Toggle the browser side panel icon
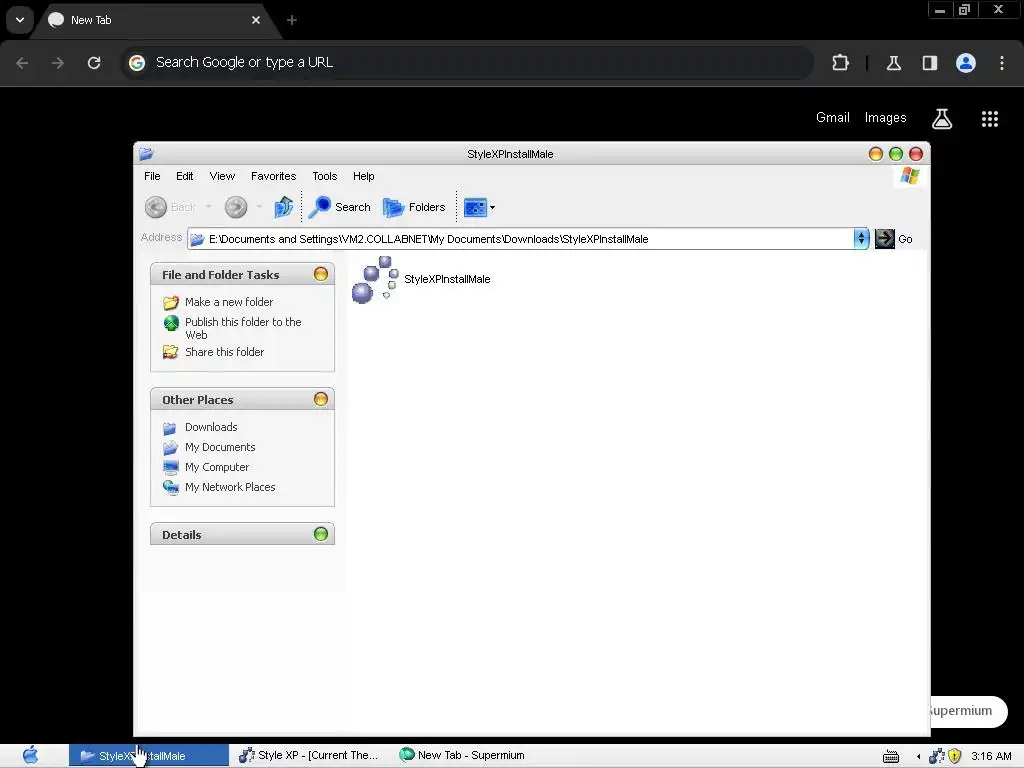 pyautogui.click(x=930, y=63)
